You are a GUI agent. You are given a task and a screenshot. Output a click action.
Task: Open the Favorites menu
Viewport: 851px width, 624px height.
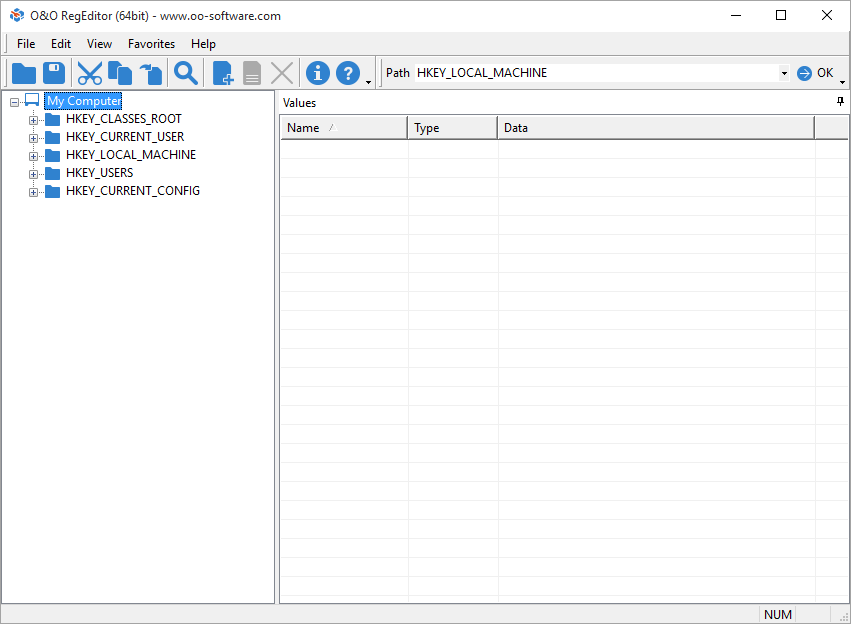151,44
